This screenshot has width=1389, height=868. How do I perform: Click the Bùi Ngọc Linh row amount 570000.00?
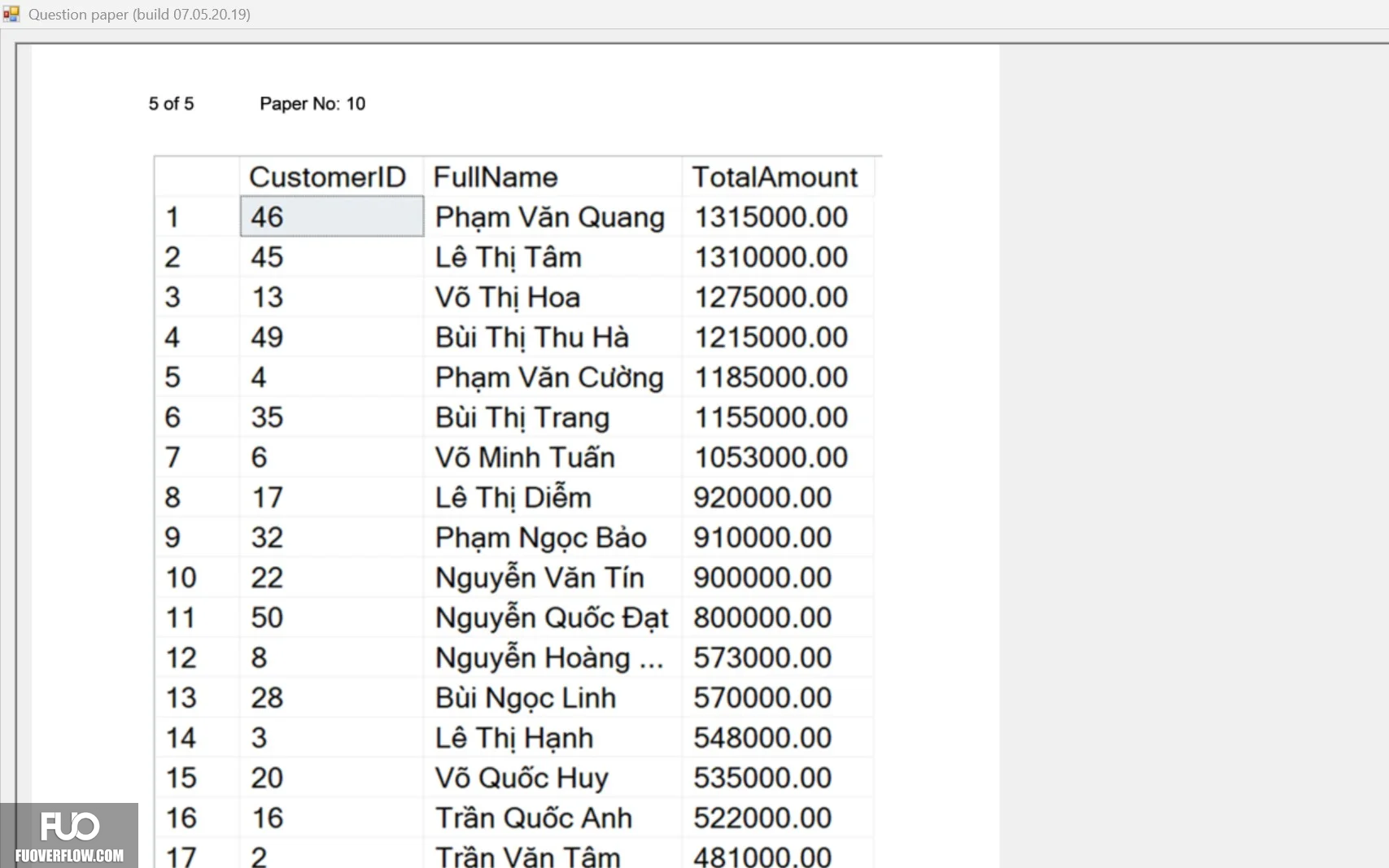762,697
